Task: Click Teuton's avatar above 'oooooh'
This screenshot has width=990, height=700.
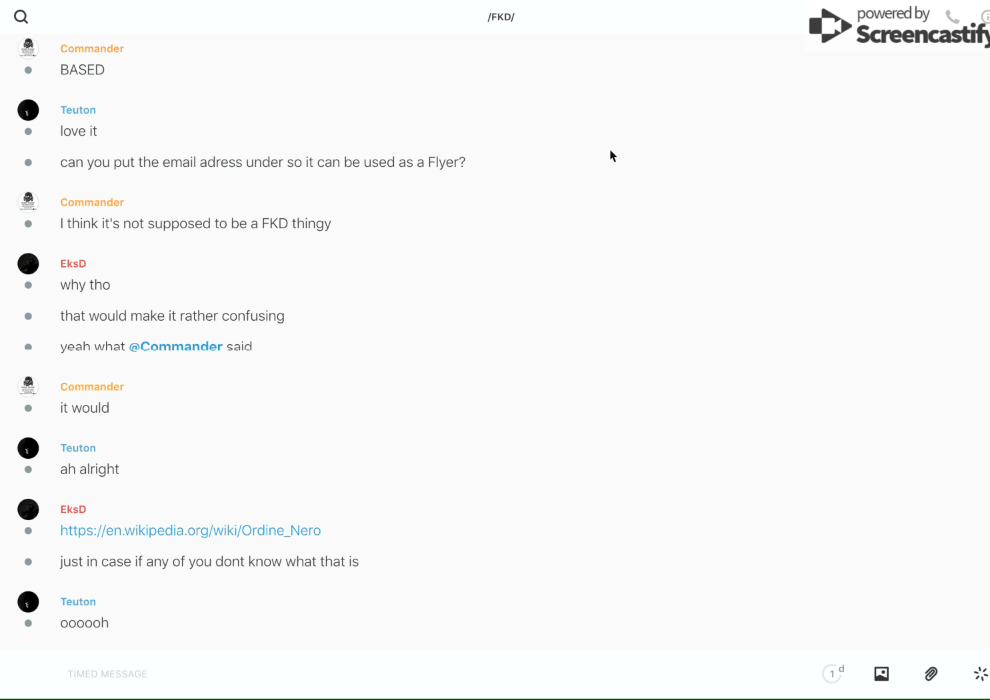Action: (28, 602)
